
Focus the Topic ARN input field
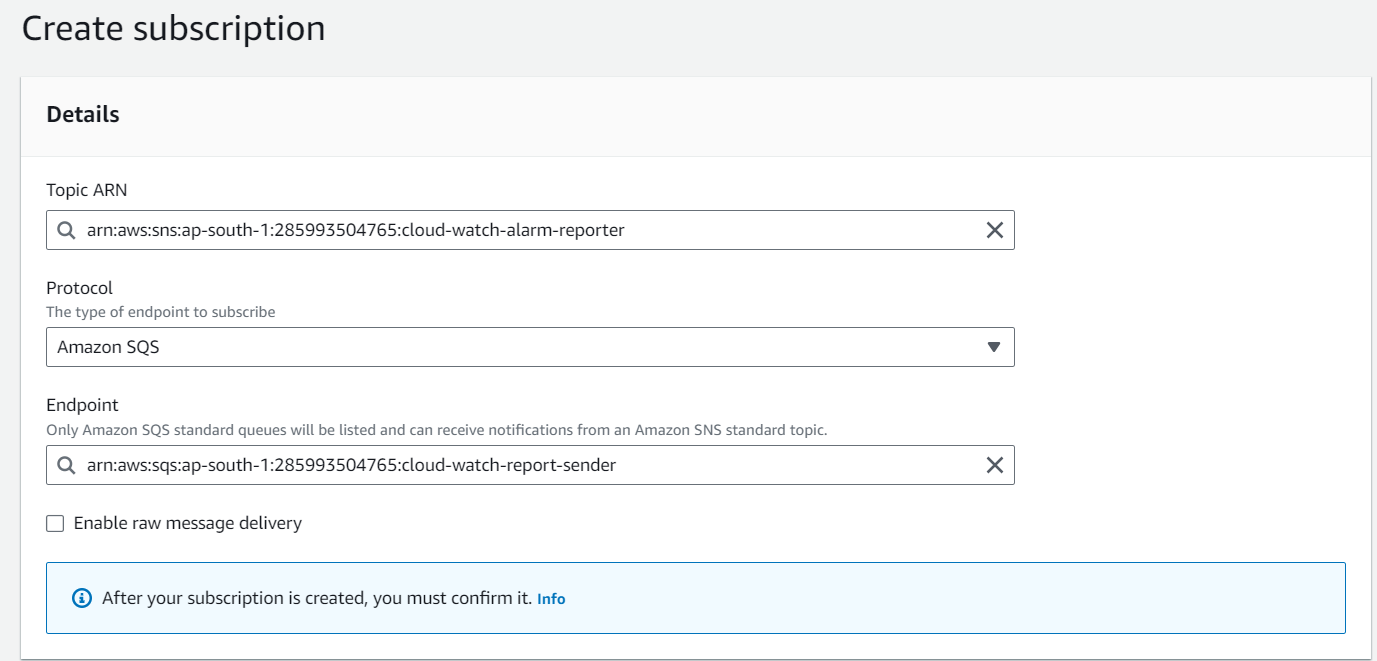click(530, 230)
